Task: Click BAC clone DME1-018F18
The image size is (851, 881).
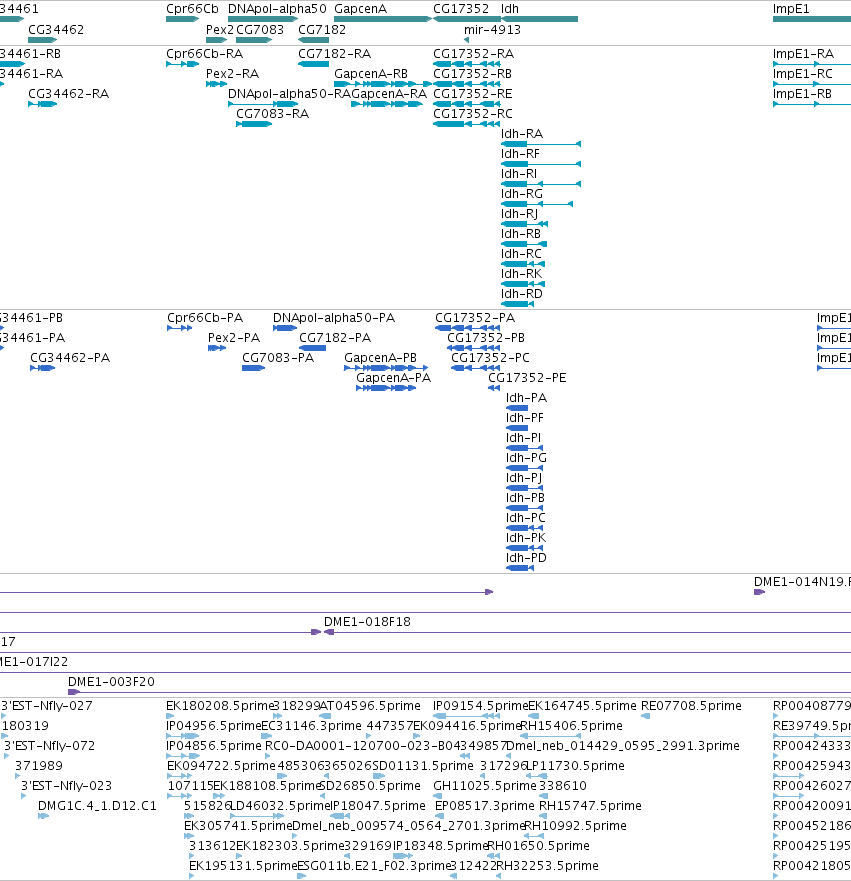Action: click(367, 622)
